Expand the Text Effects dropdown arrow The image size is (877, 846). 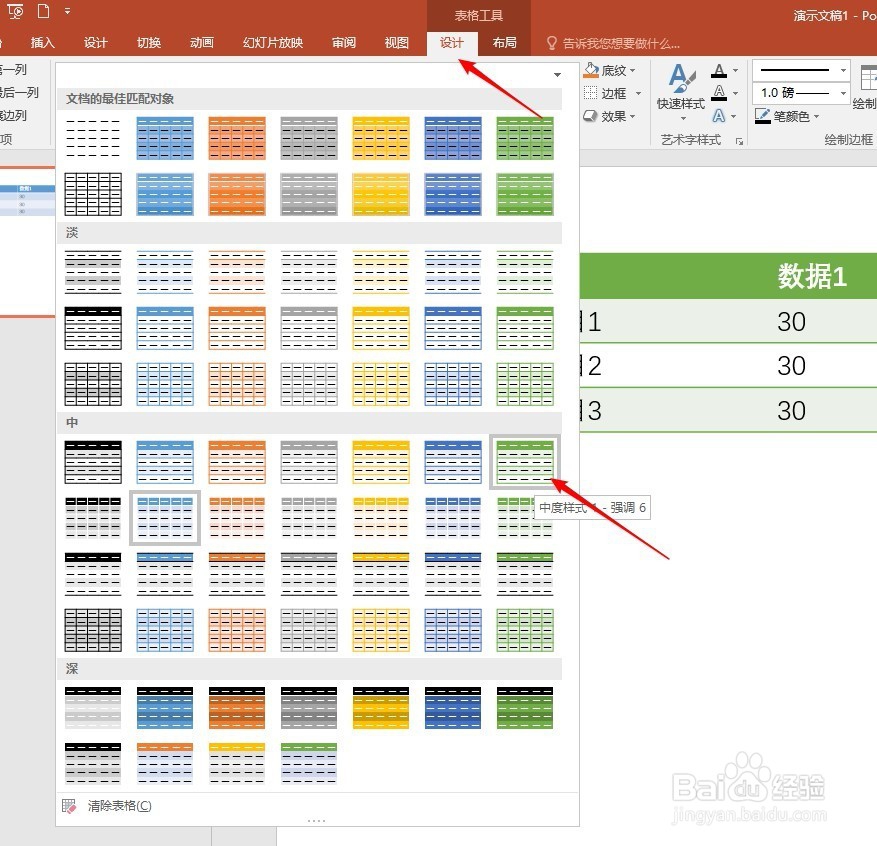pyautogui.click(x=733, y=116)
